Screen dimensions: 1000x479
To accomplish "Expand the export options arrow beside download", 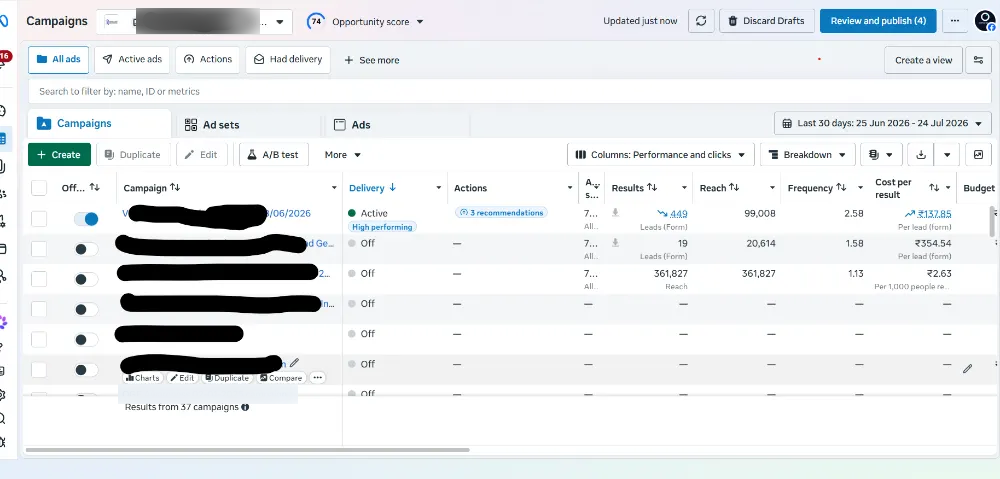I will (947, 154).
